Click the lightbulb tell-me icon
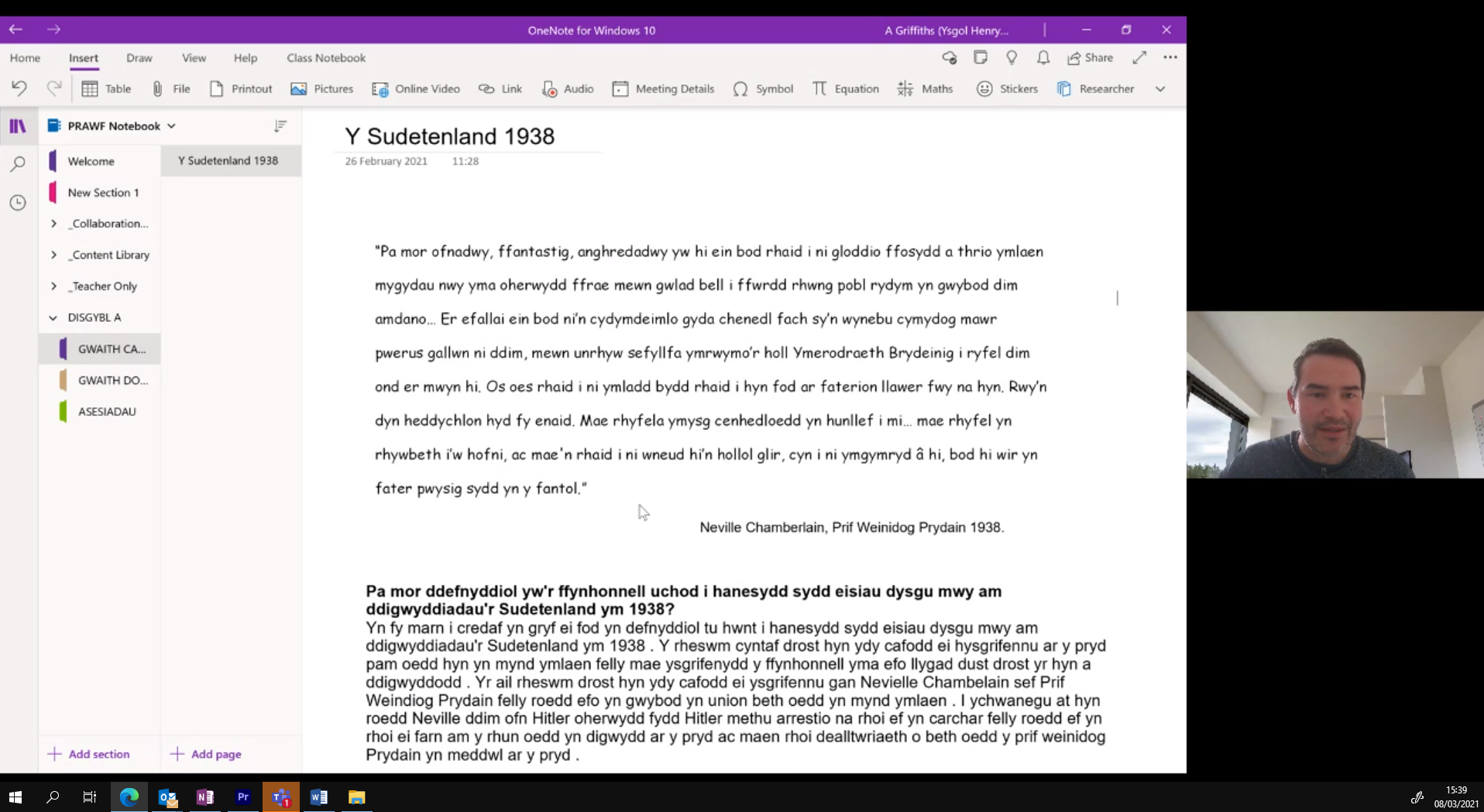Screen dimensions: 1484x812 1012,57
